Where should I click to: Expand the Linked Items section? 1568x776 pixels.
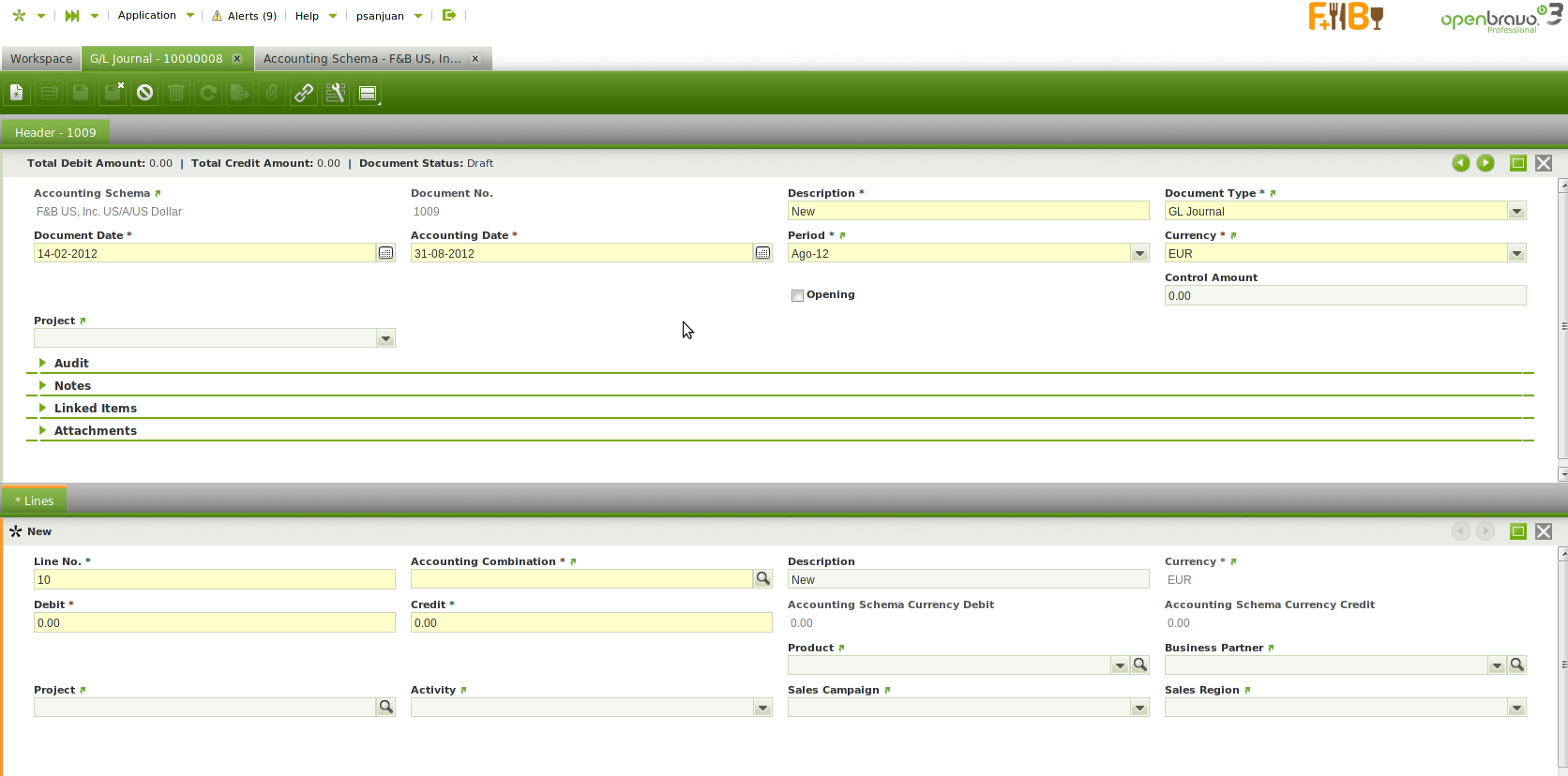click(95, 408)
